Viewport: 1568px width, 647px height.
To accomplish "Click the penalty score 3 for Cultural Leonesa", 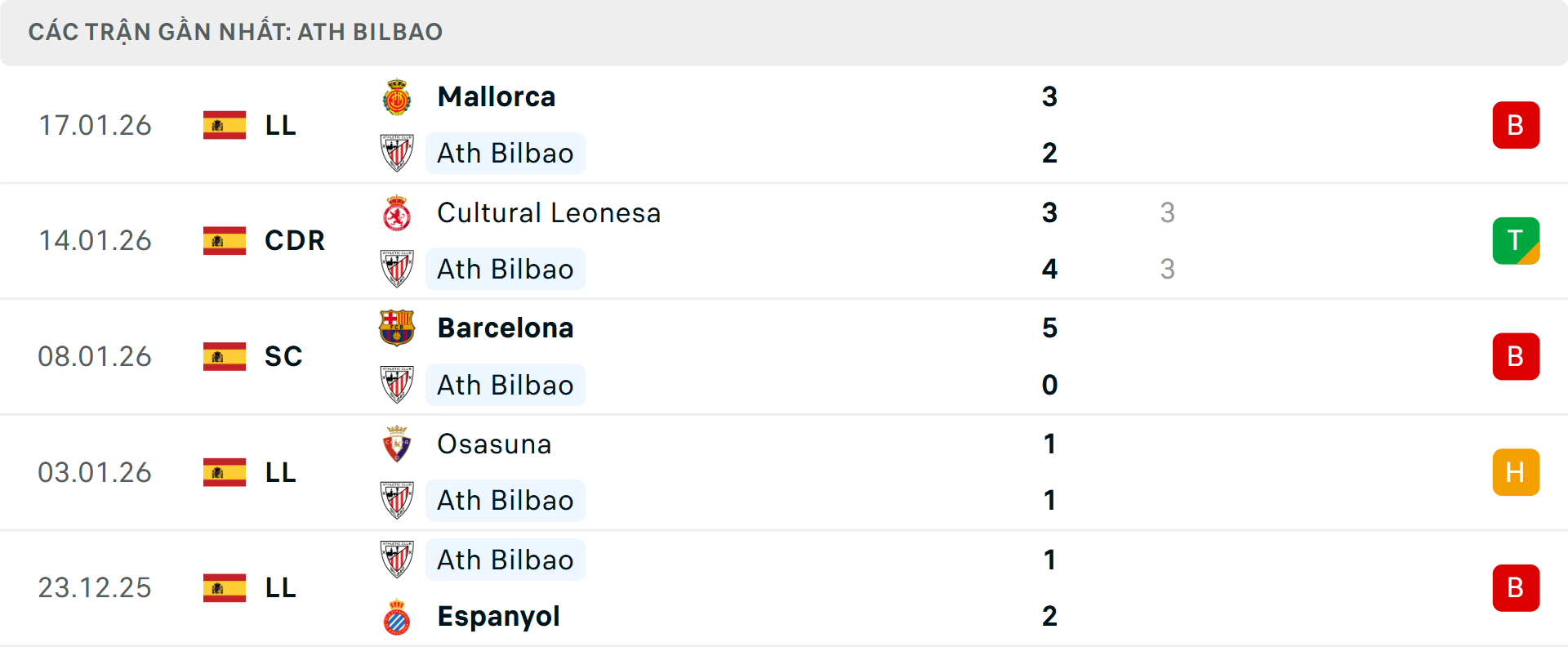I will click(x=1168, y=212).
